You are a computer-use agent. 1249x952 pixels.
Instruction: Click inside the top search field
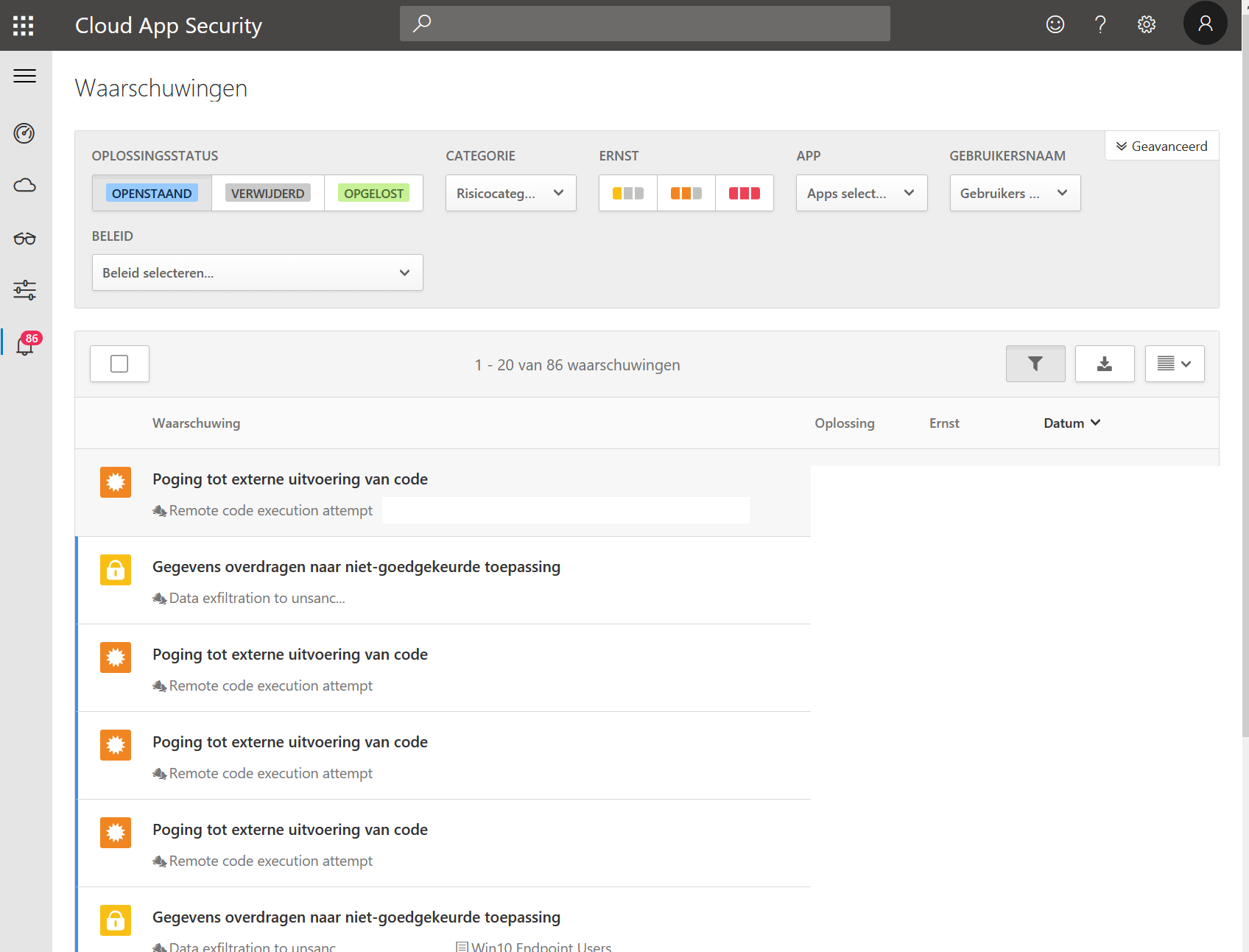click(x=644, y=23)
